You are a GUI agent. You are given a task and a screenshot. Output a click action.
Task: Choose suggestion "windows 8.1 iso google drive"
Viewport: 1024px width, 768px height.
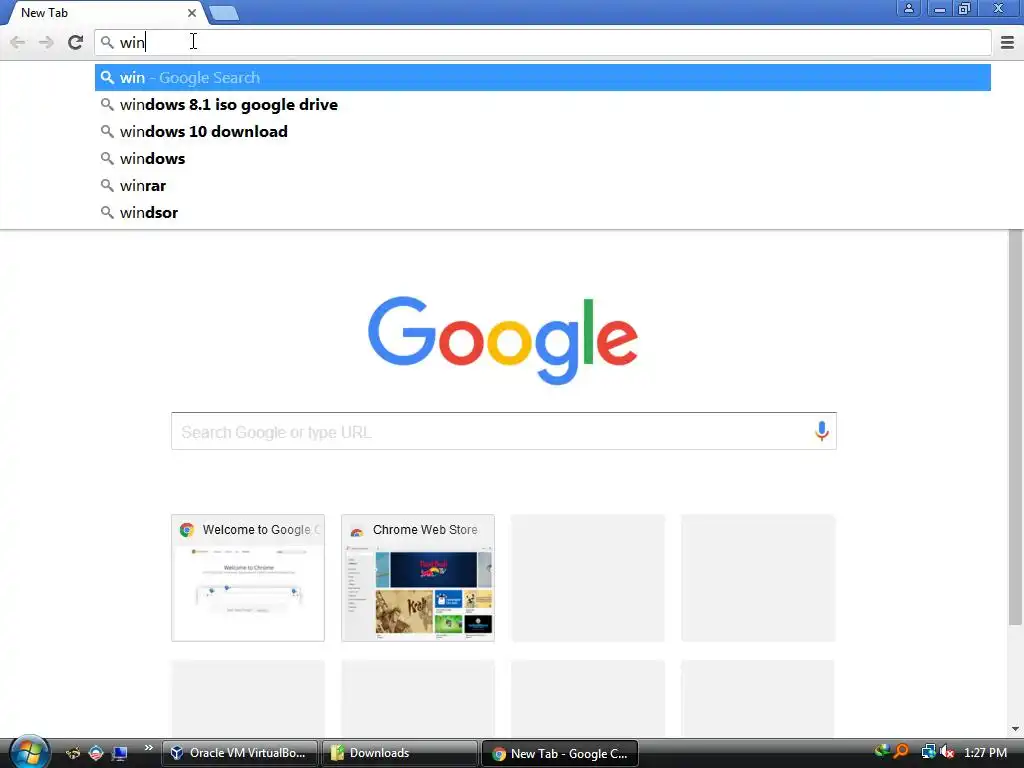pyautogui.click(x=543, y=104)
